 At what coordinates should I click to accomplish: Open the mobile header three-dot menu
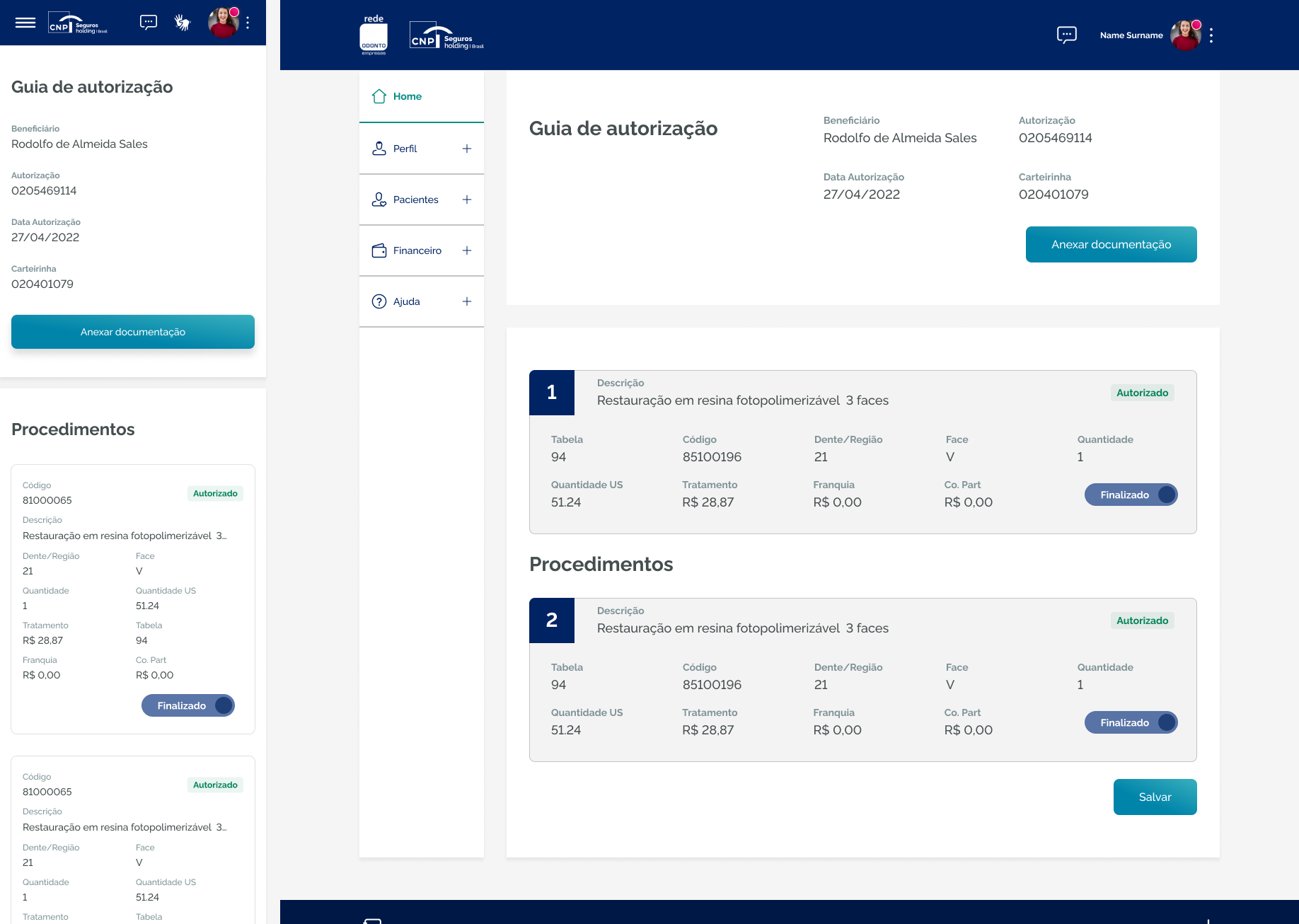[248, 23]
